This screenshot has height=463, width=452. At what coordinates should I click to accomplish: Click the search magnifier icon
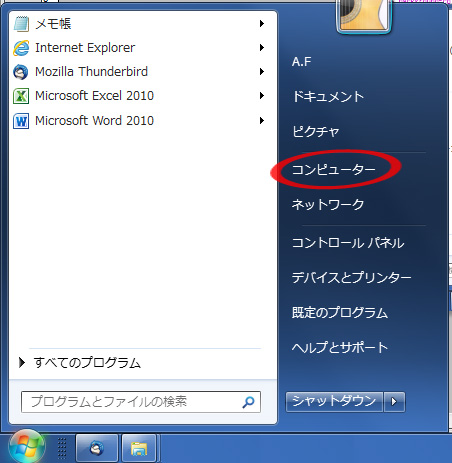pyautogui.click(x=248, y=402)
